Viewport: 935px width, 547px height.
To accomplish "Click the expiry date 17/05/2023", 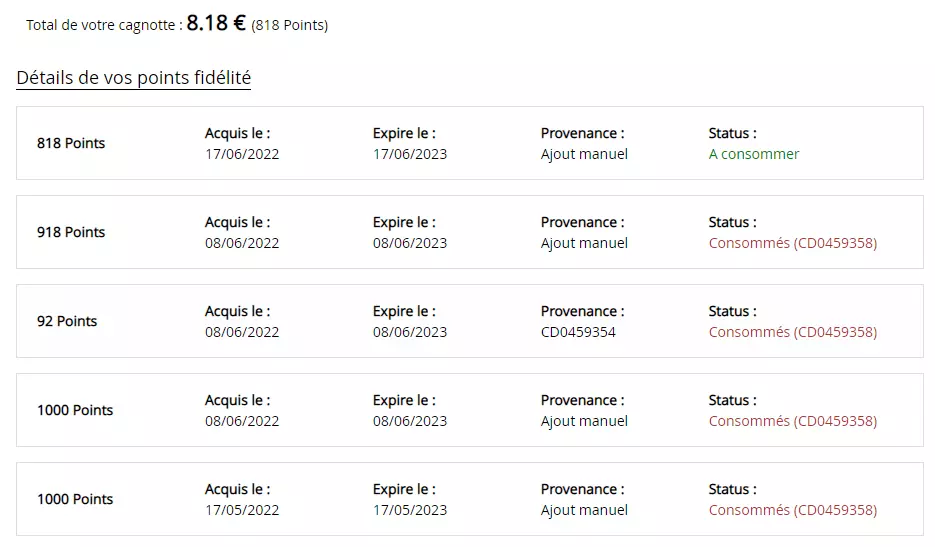I will click(x=410, y=510).
